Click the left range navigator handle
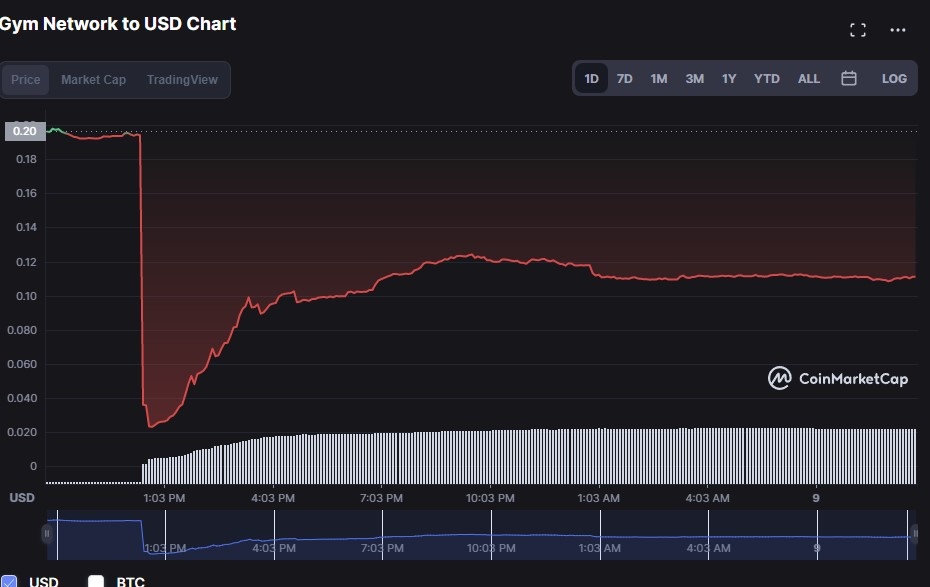Viewport: 930px width, 587px height. (x=46, y=534)
